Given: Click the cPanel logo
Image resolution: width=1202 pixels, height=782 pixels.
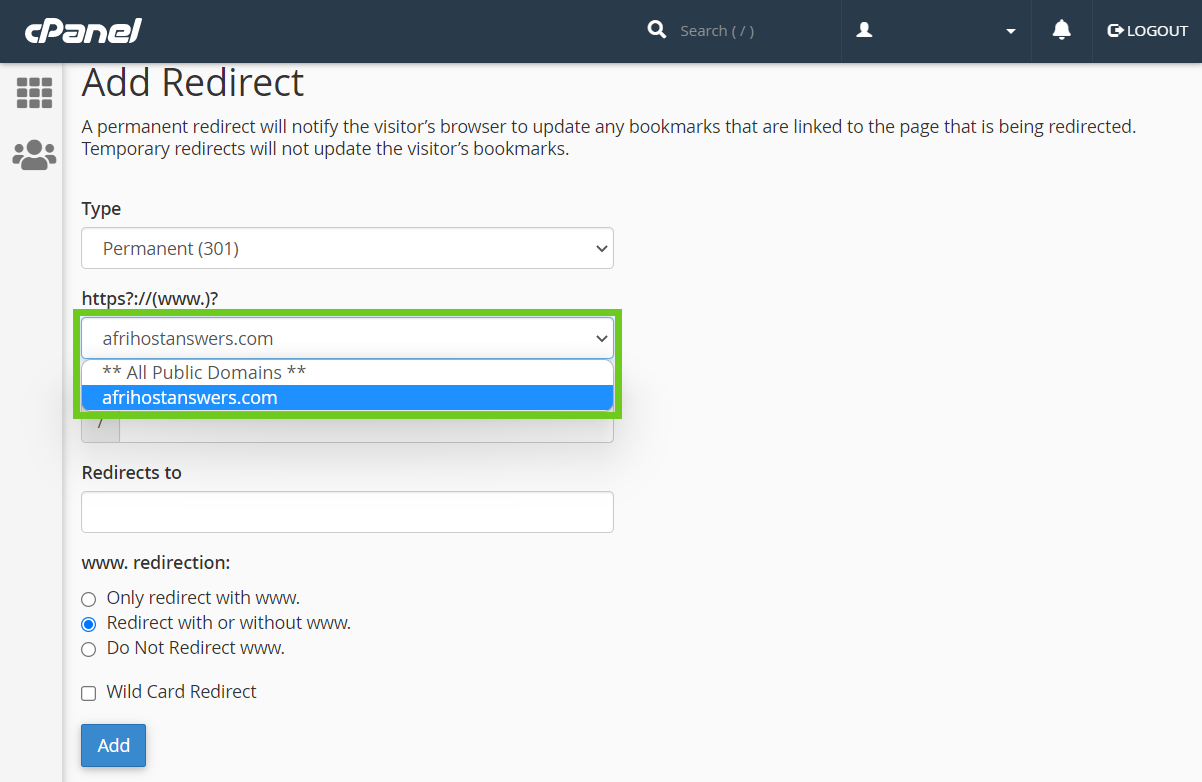Looking at the screenshot, I should point(83,31).
